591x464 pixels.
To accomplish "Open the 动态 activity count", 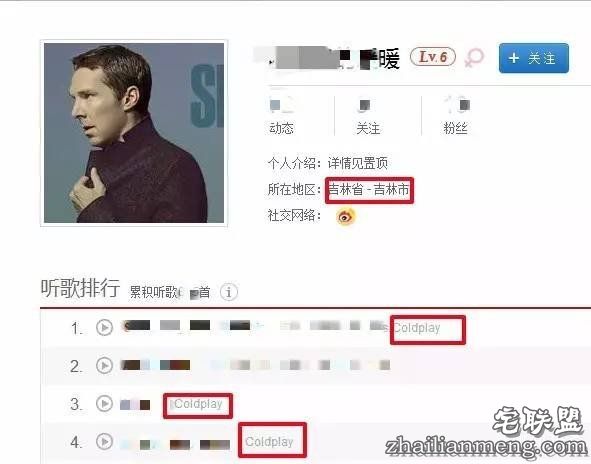I will 281,116.
